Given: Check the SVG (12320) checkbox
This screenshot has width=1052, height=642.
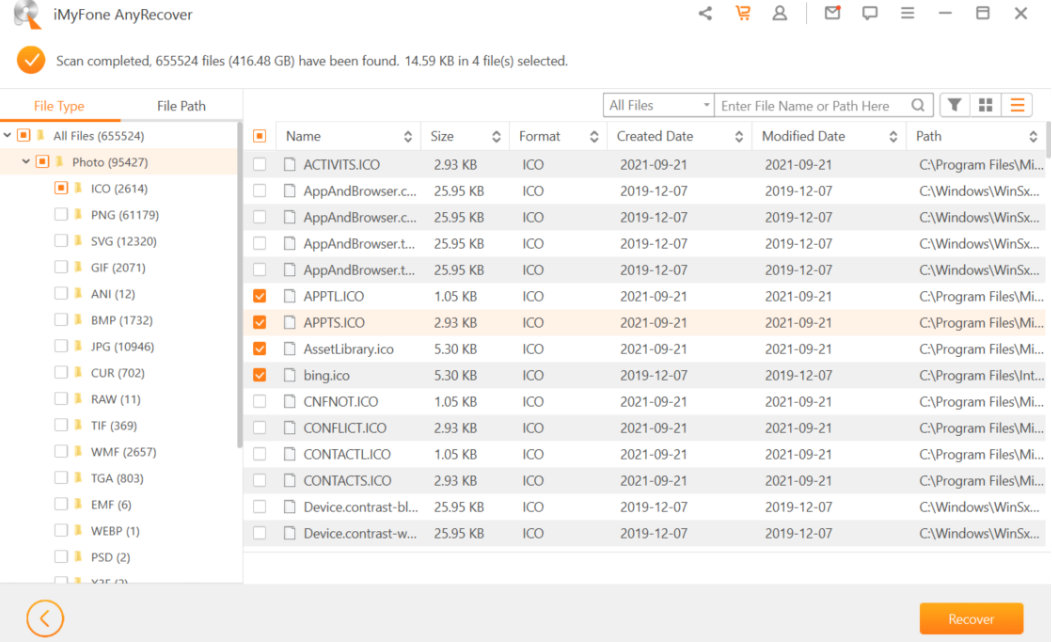Looking at the screenshot, I should tap(61, 241).
